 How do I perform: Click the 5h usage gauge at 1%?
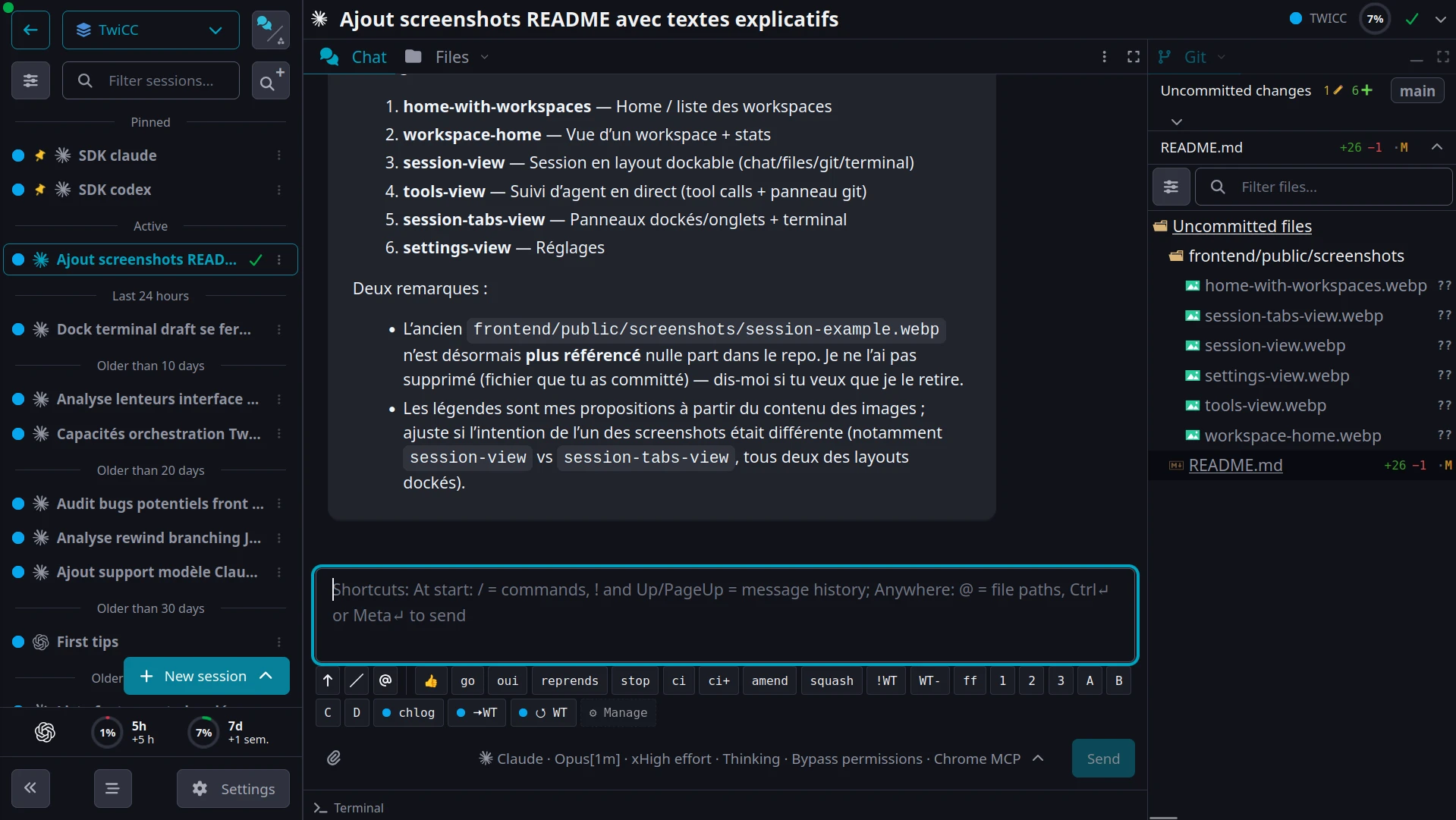click(x=108, y=733)
